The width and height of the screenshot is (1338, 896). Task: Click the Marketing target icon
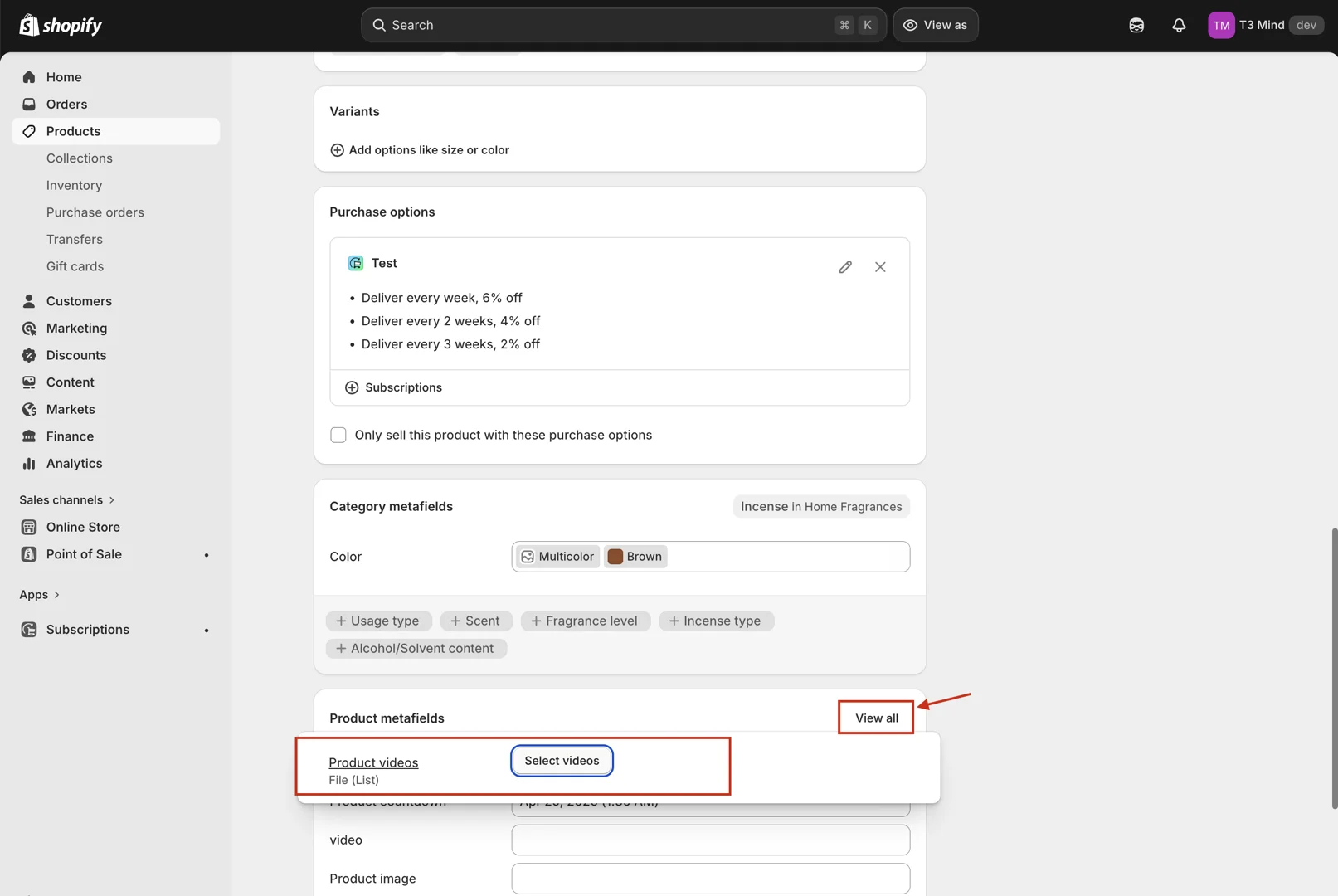pos(29,329)
